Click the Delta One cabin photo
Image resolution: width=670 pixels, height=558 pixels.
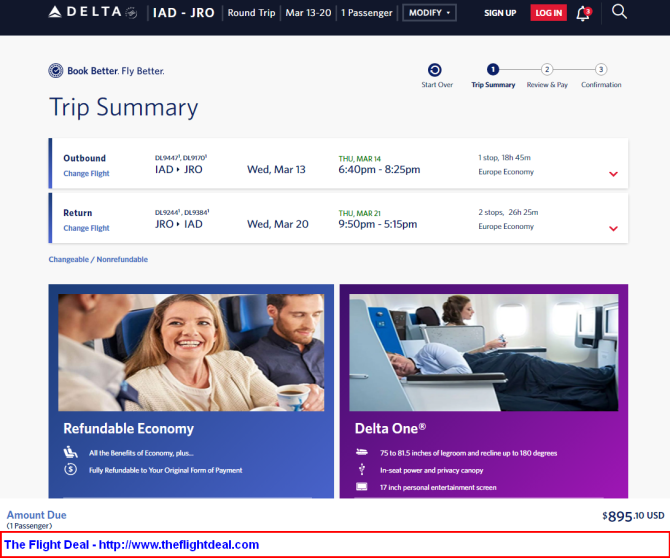[483, 352]
